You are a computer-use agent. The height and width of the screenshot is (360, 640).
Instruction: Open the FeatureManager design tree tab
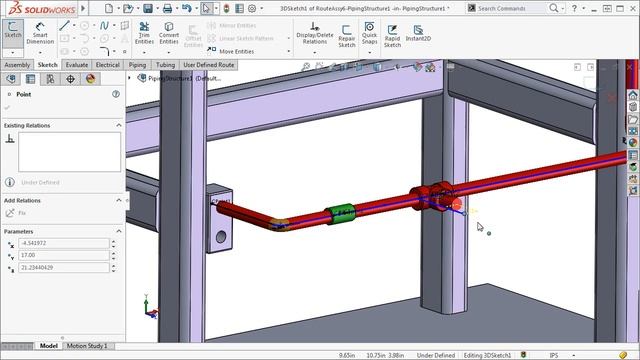click(11, 79)
